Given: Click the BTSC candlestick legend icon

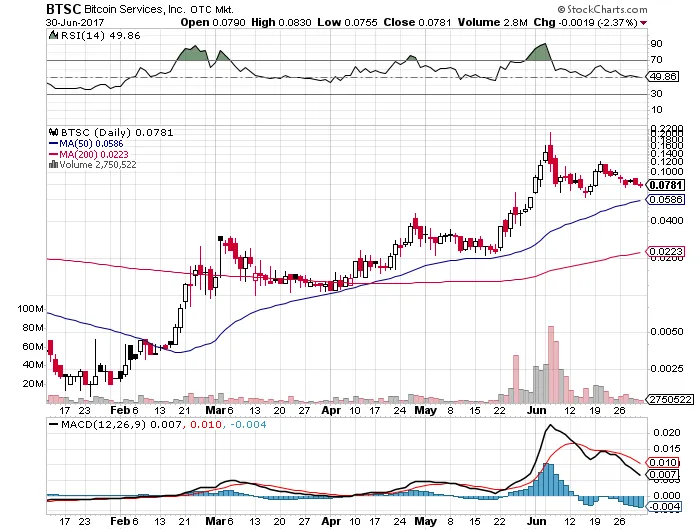Looking at the screenshot, I should pyautogui.click(x=54, y=133).
